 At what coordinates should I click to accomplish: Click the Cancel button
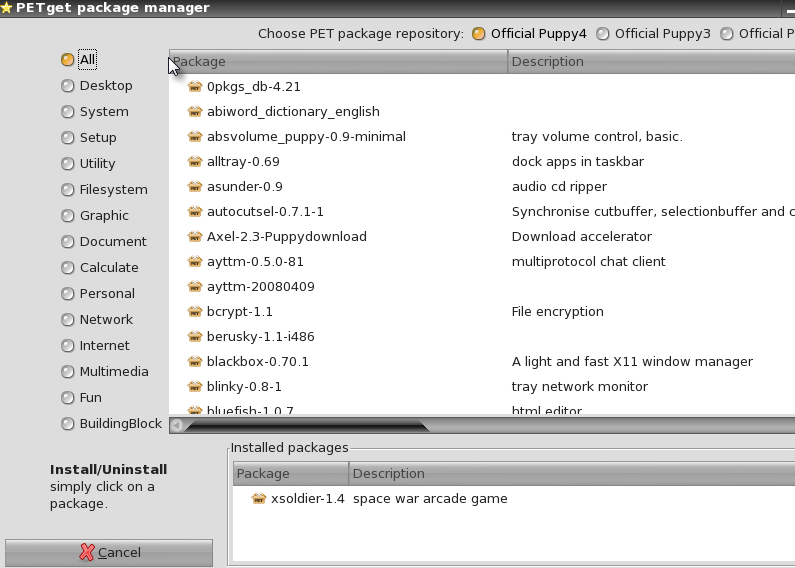coord(109,552)
